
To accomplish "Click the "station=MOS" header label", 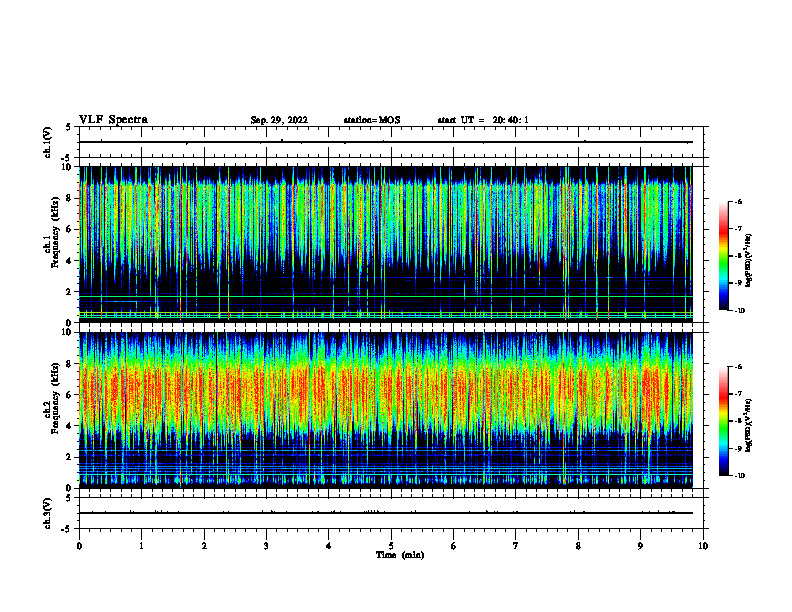I will 372,120.
